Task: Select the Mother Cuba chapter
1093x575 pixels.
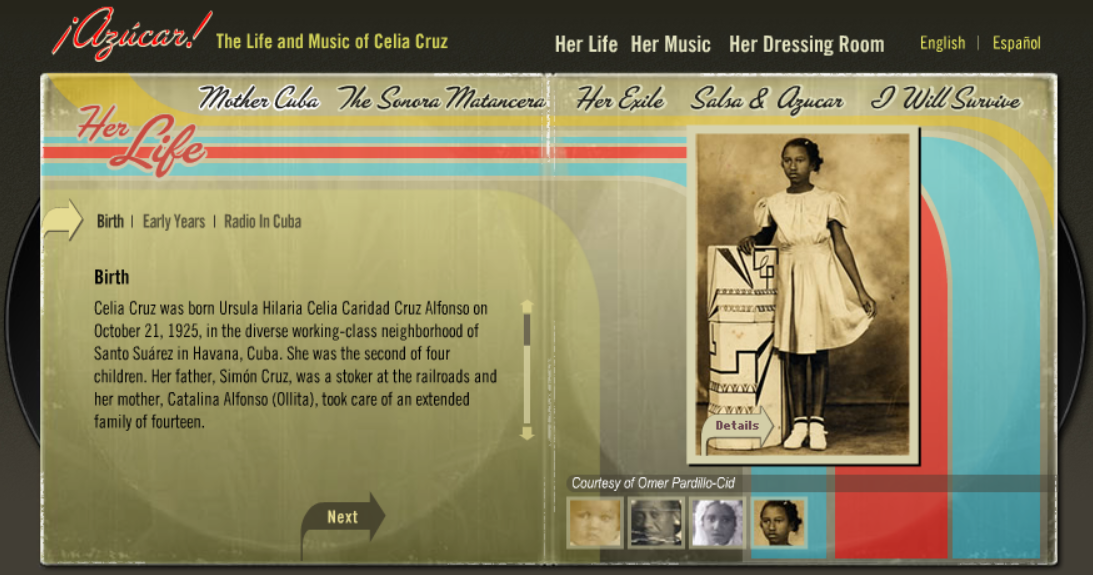Action: pos(259,98)
